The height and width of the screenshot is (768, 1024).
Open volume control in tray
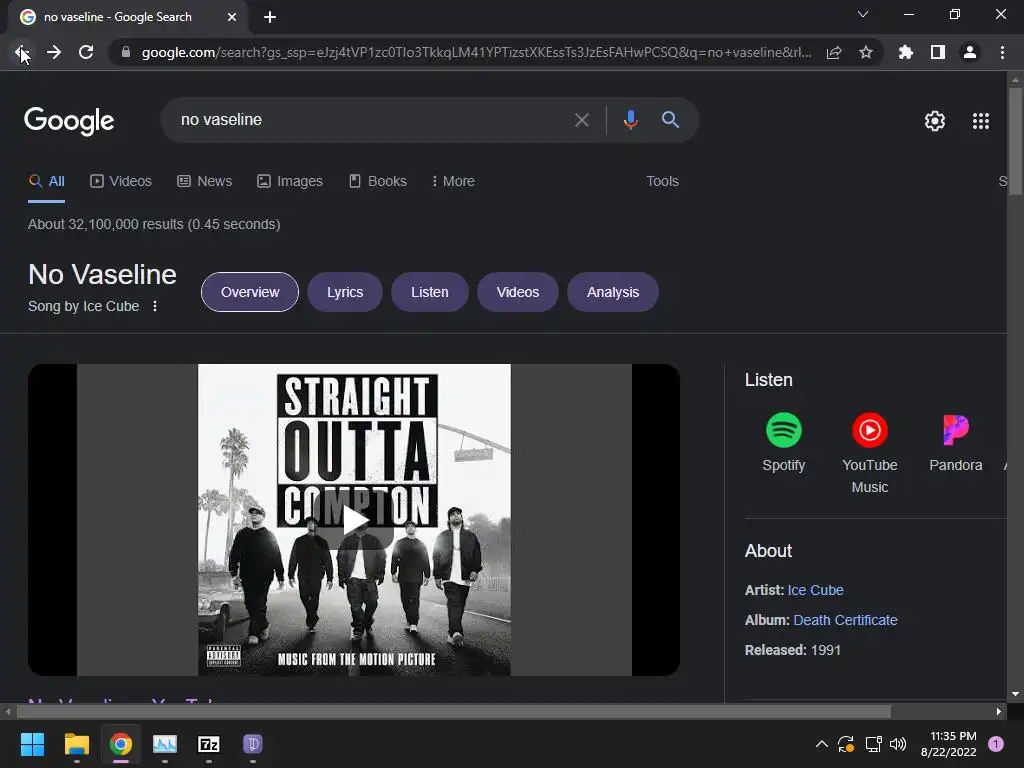pos(898,744)
